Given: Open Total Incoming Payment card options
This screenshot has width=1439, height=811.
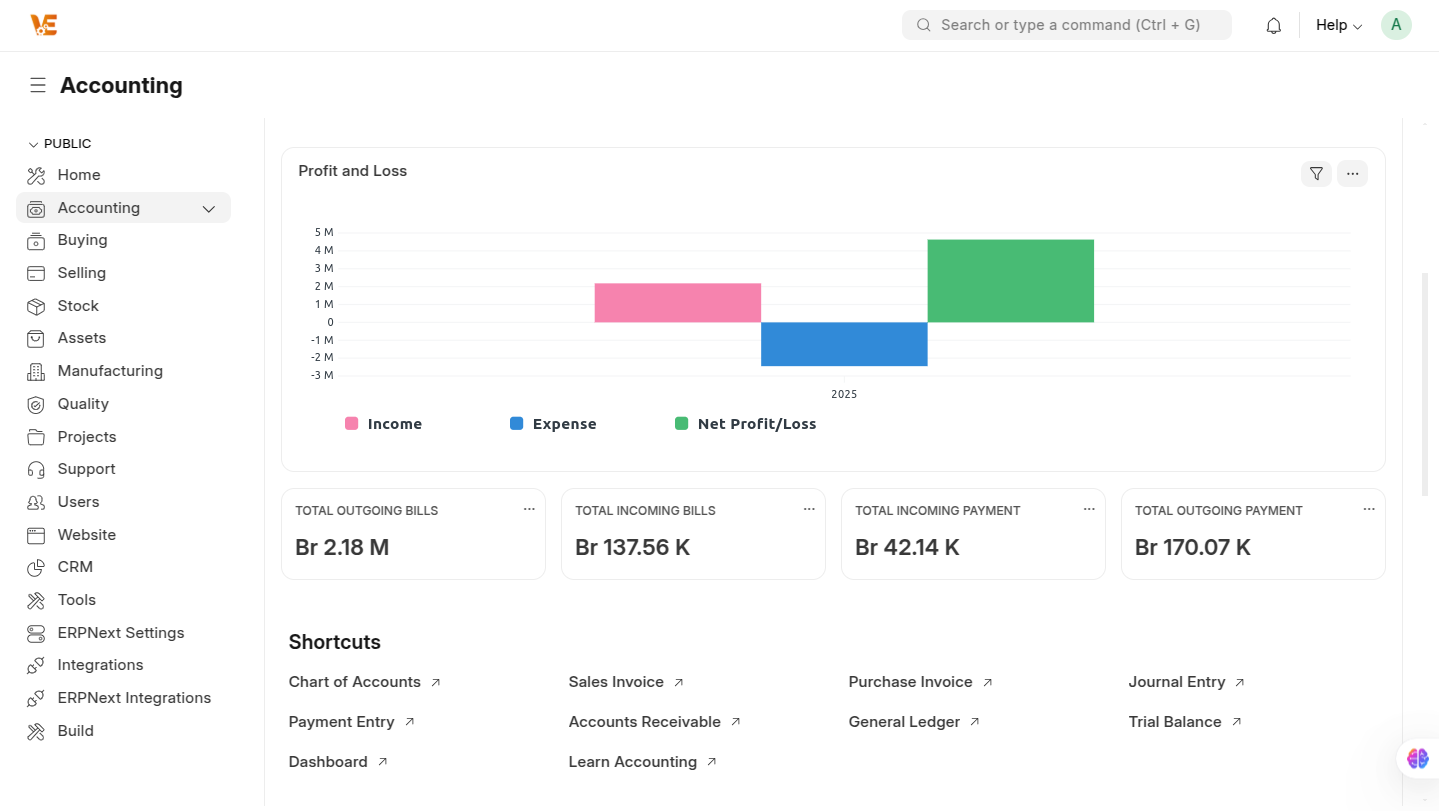Looking at the screenshot, I should pos(1089,510).
